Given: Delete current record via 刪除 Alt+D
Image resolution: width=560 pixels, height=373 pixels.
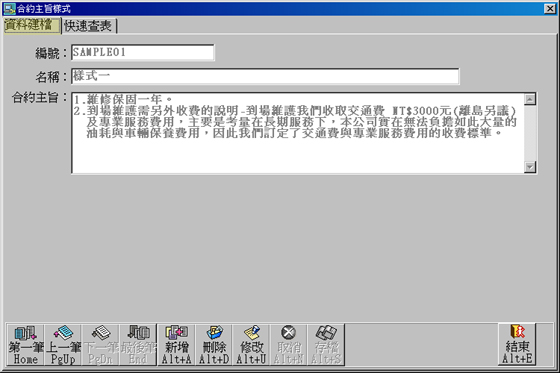Looking at the screenshot, I should (x=214, y=345).
